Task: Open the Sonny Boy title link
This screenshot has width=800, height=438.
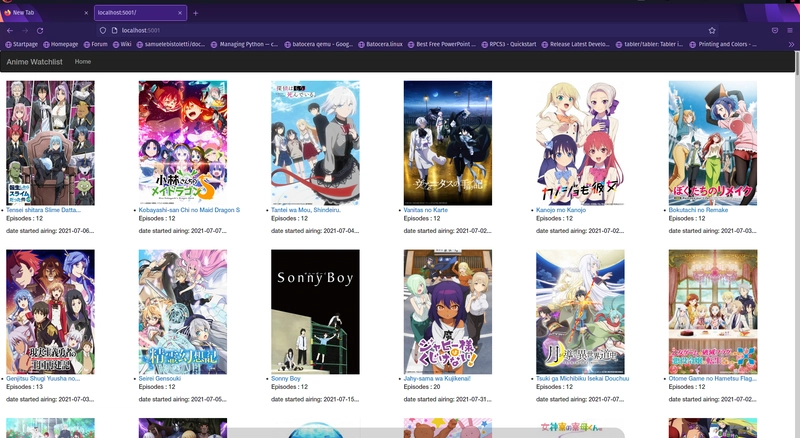Action: 286,379
